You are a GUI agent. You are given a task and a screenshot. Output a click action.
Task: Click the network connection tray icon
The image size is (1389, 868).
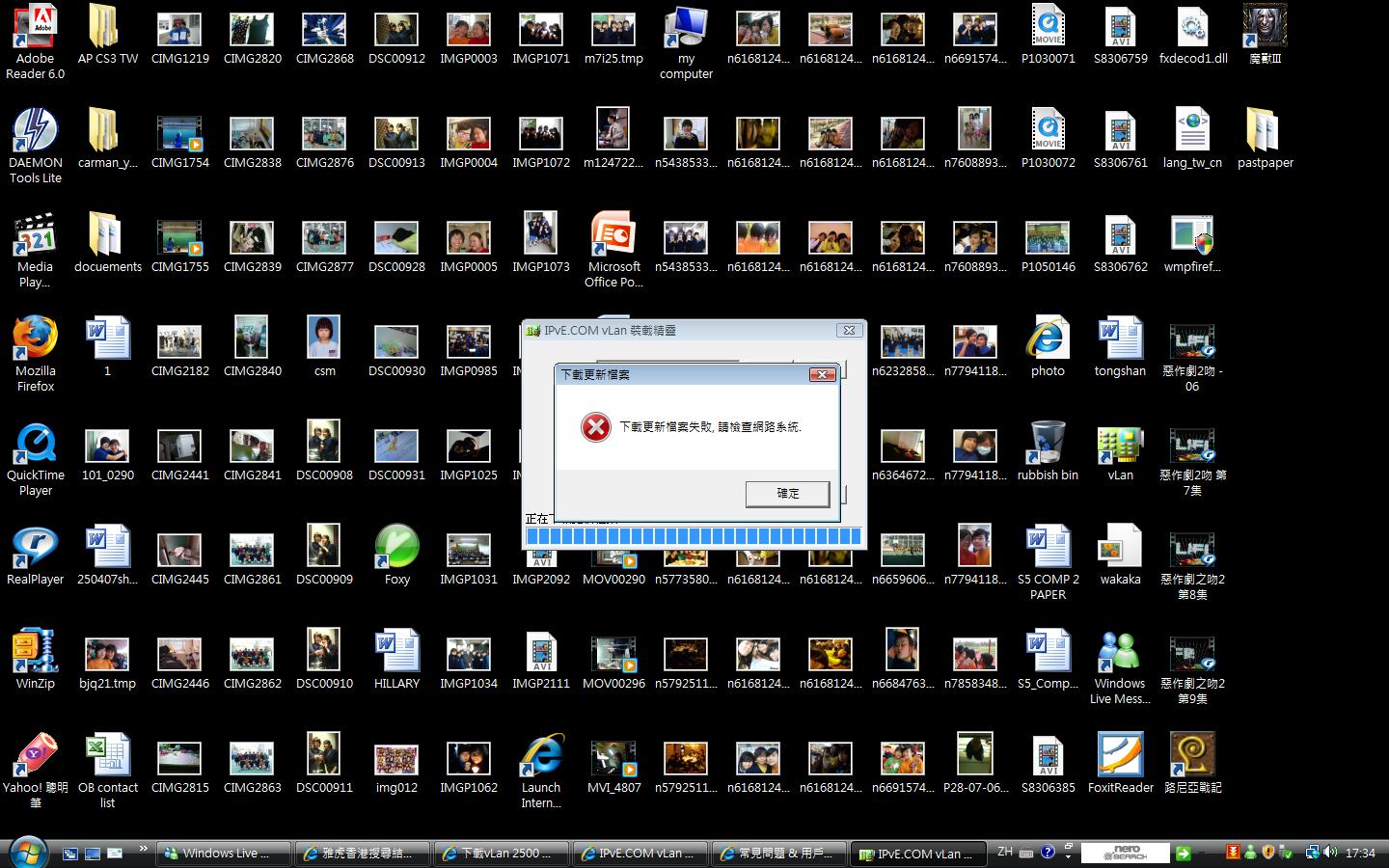point(1312,853)
